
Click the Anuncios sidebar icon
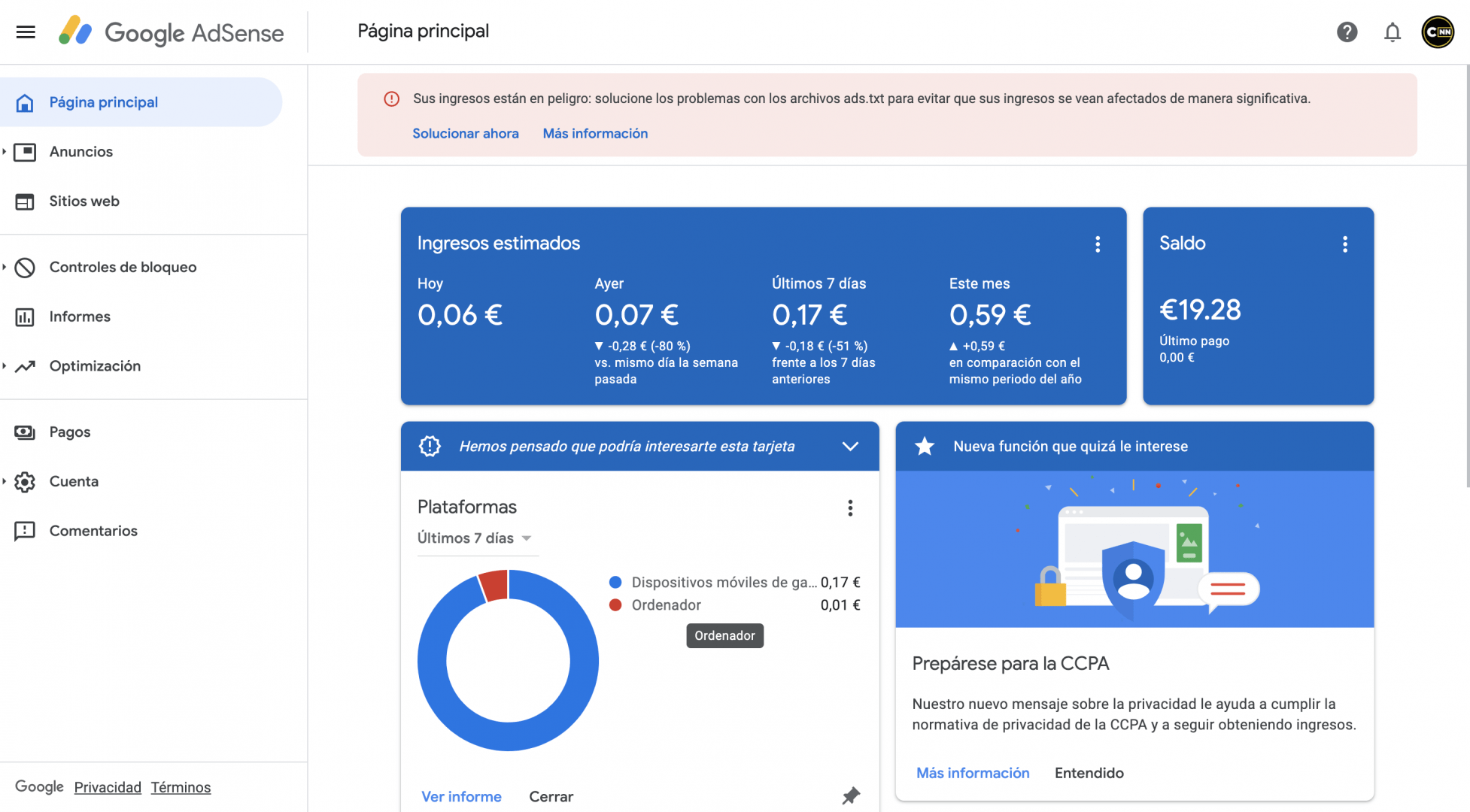coord(25,152)
